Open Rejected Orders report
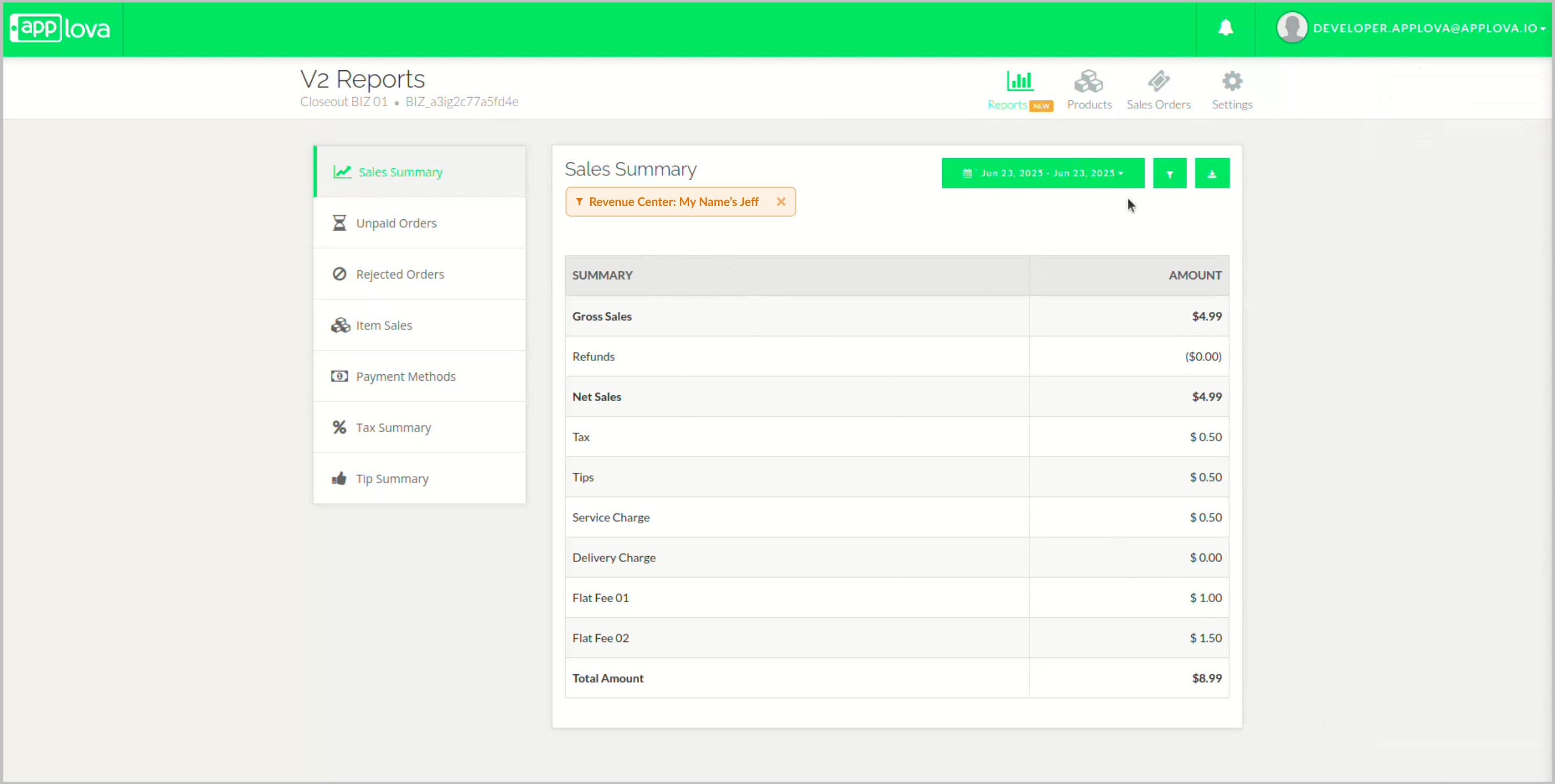Viewport: 1555px width, 784px height. 420,275
